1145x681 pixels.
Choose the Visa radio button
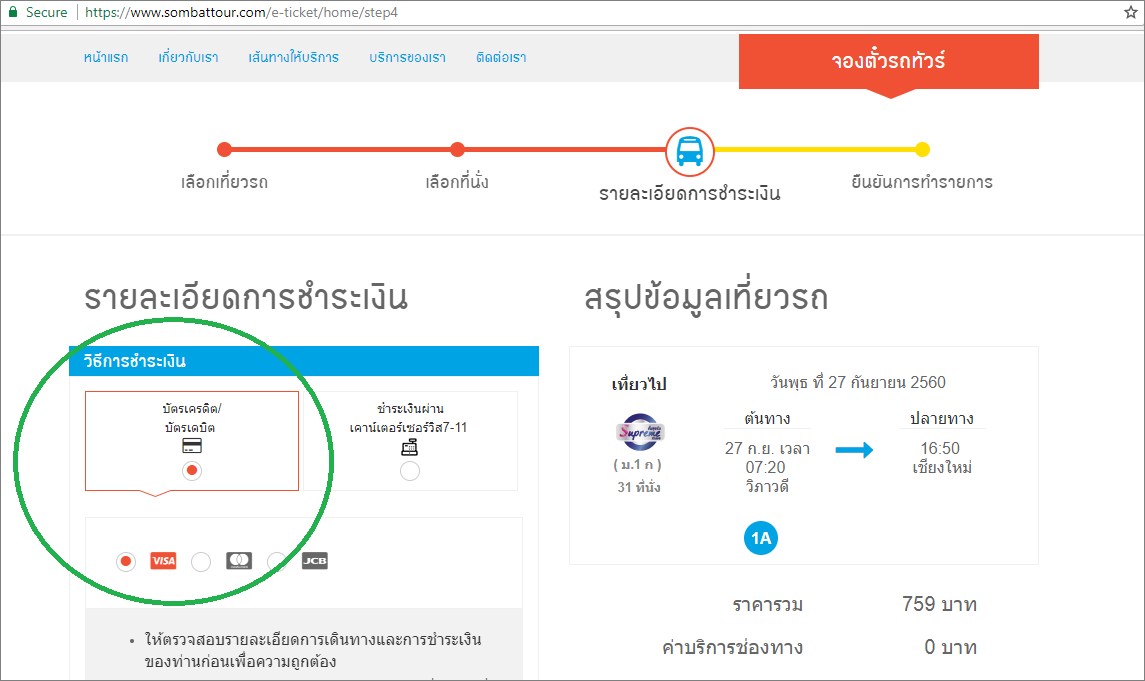click(126, 561)
